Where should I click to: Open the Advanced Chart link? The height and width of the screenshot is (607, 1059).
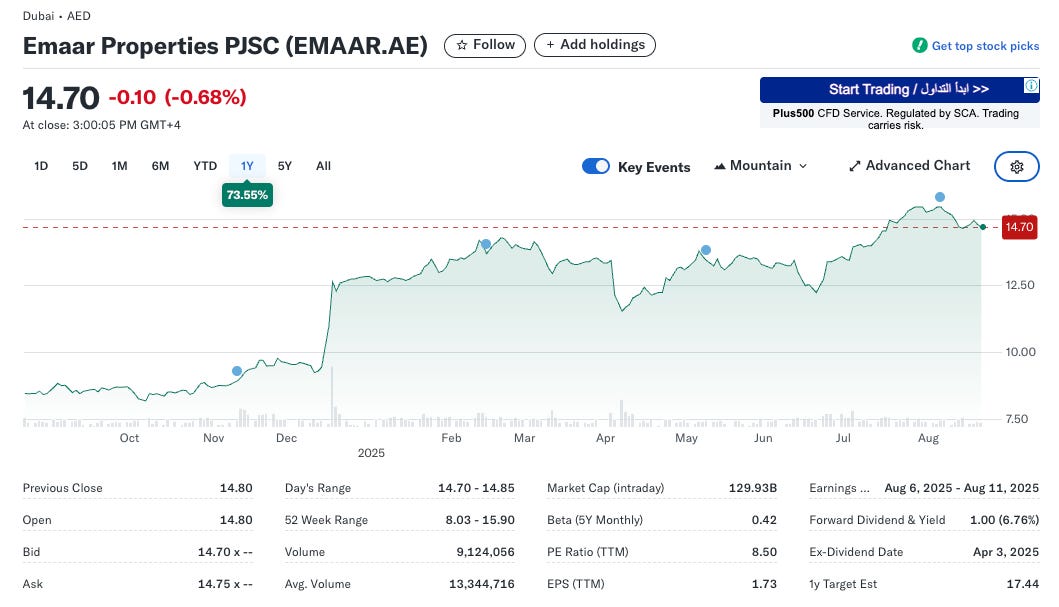point(910,166)
